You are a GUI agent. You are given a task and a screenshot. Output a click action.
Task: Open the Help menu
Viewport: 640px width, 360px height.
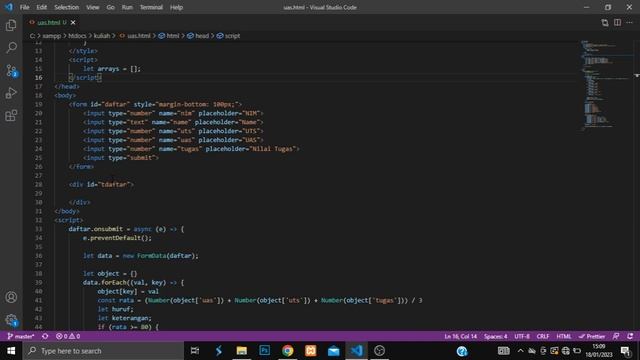click(176, 7)
